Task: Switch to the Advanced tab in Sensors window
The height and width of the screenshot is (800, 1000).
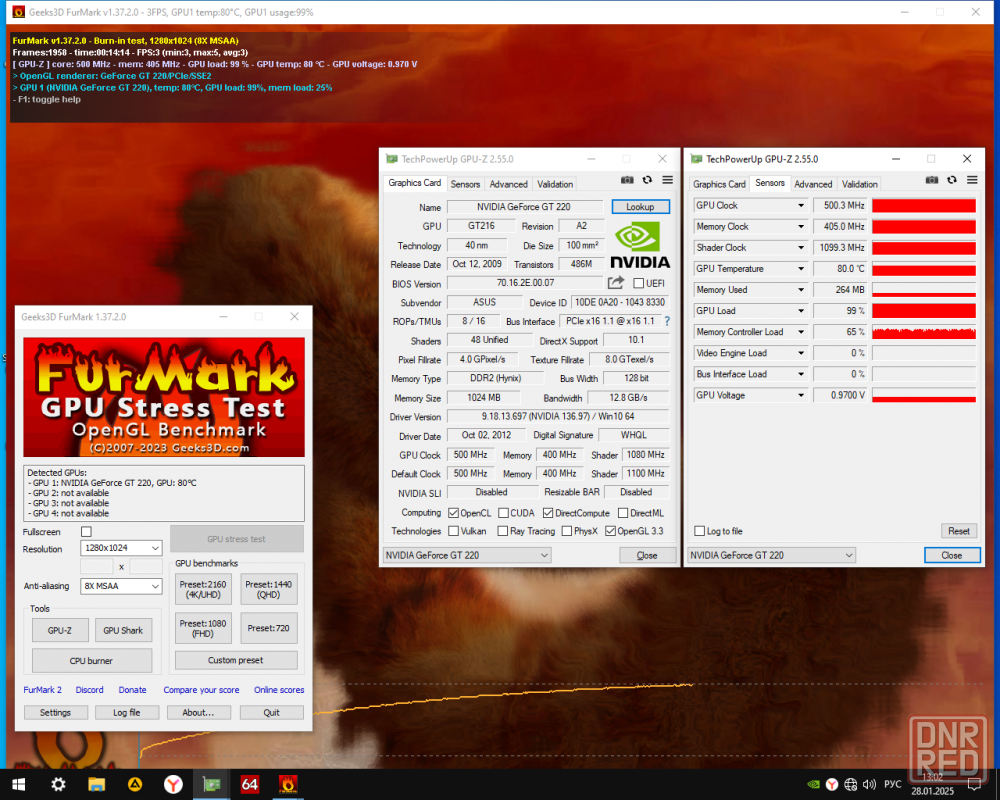Action: (x=813, y=184)
